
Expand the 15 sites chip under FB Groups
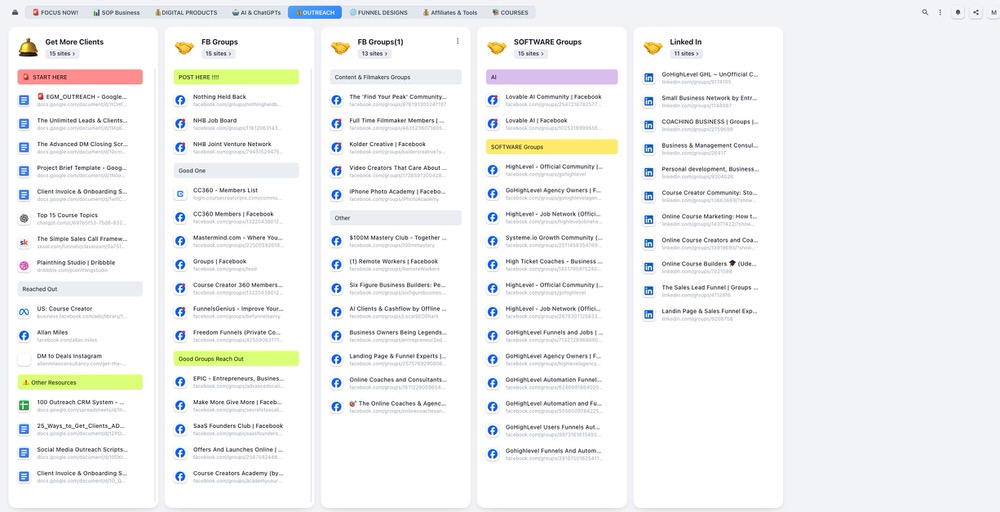click(218, 54)
